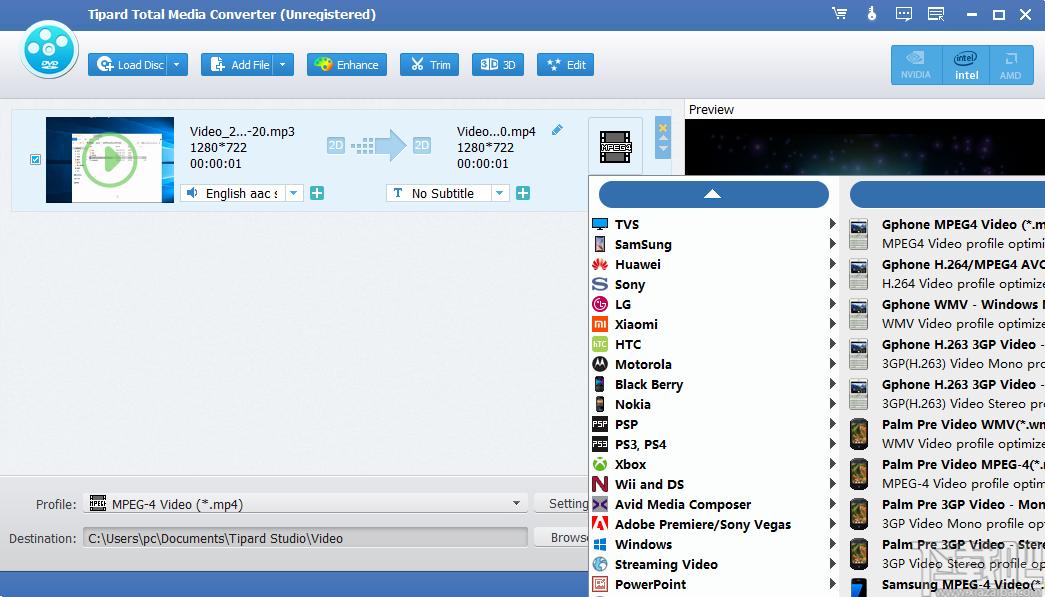Click the Motorola logo icon
Screen dimensions: 1045x597
click(x=600, y=364)
